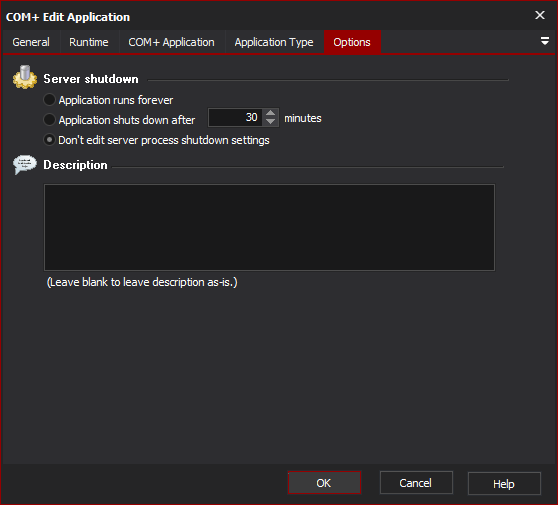Decrease shutdown minutes with down arrow
This screenshot has height=505, width=558.
pyautogui.click(x=270, y=122)
